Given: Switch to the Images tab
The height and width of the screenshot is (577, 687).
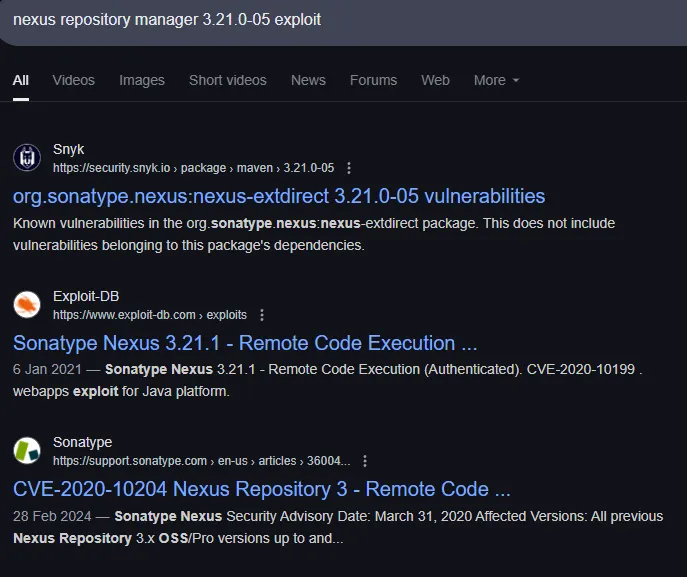Looking at the screenshot, I should coord(141,80).
